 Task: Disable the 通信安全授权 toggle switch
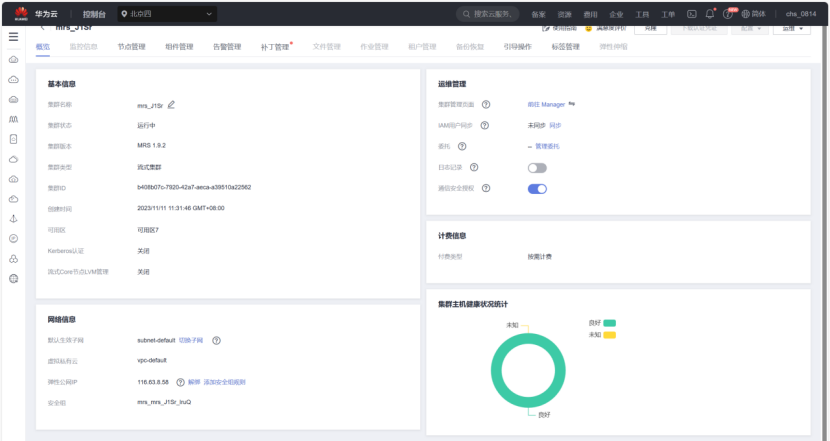[x=537, y=189]
